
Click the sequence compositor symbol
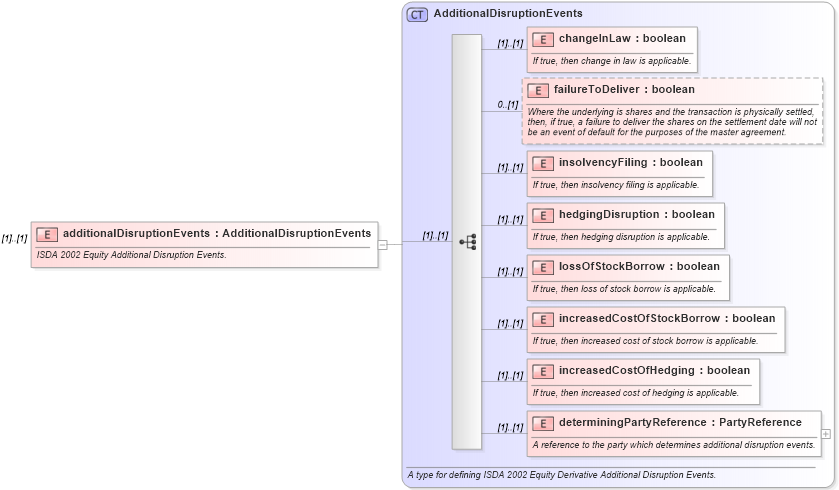click(x=468, y=242)
